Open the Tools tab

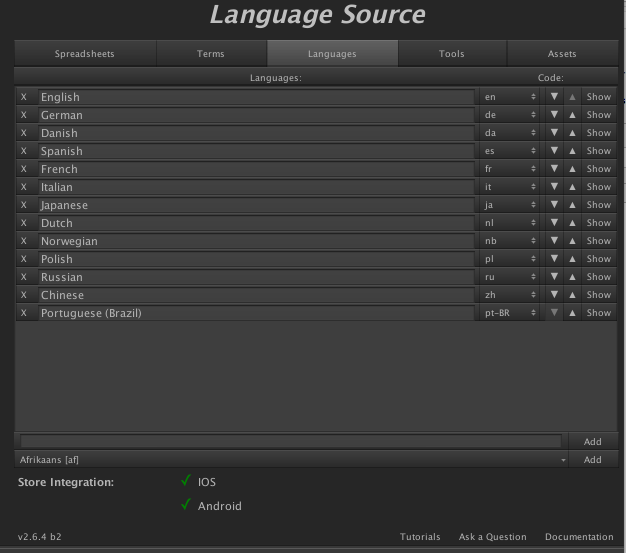452,54
